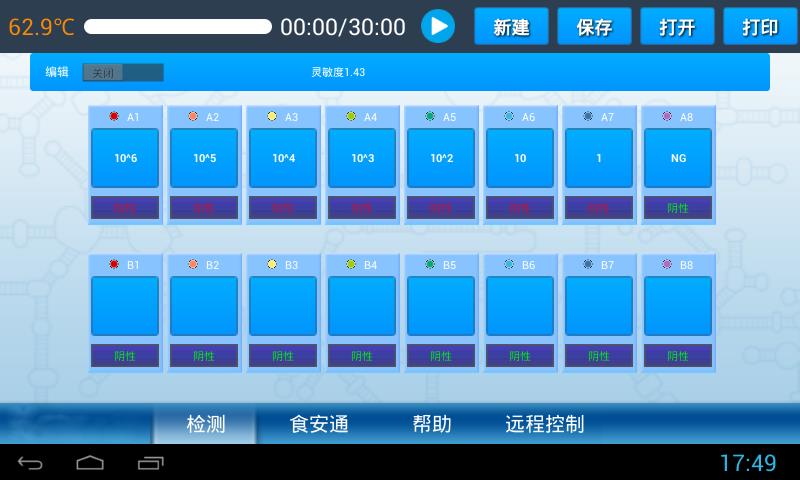Screen dimensions: 800x480
Task: Open the 帮助 help tab
Action: coord(432,424)
